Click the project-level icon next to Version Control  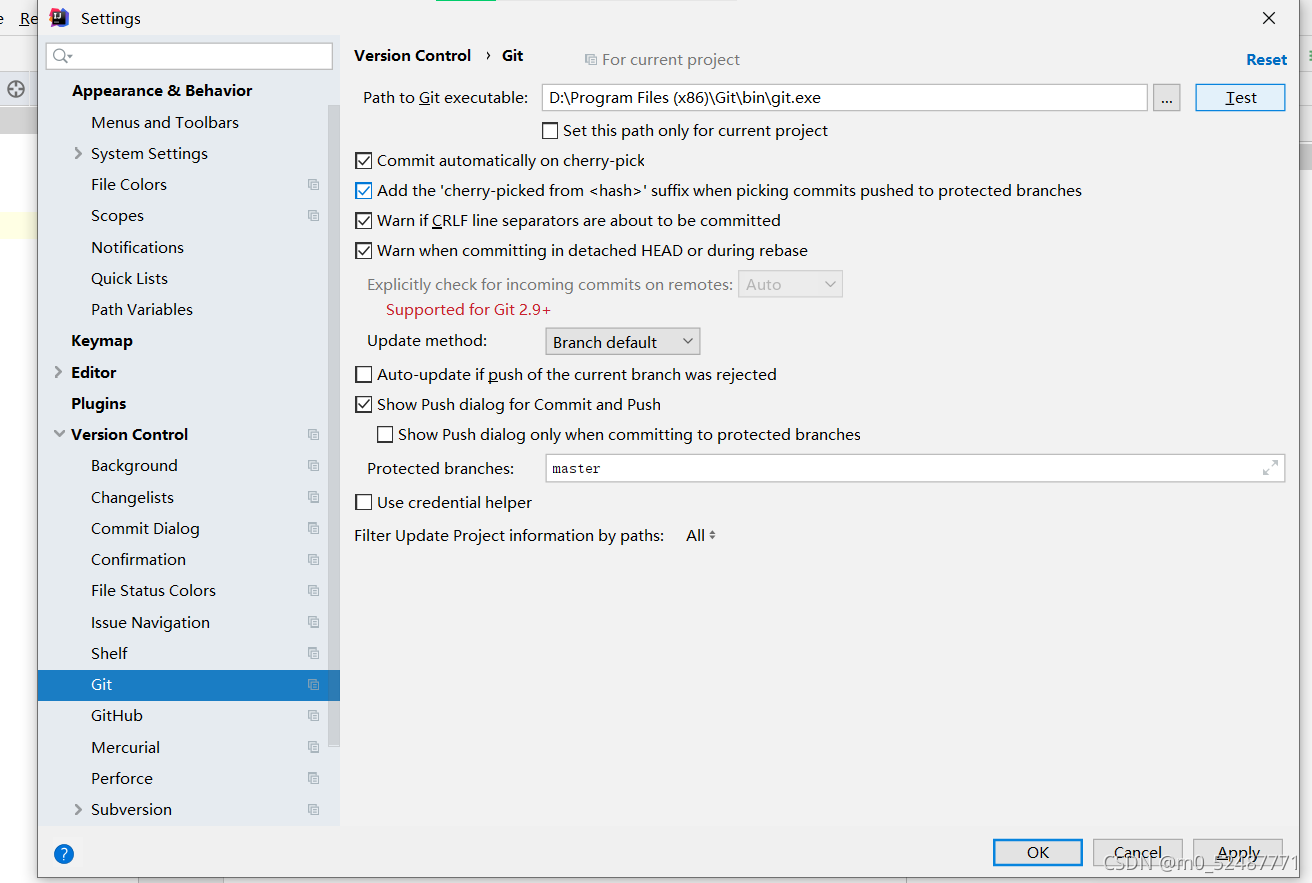click(314, 435)
